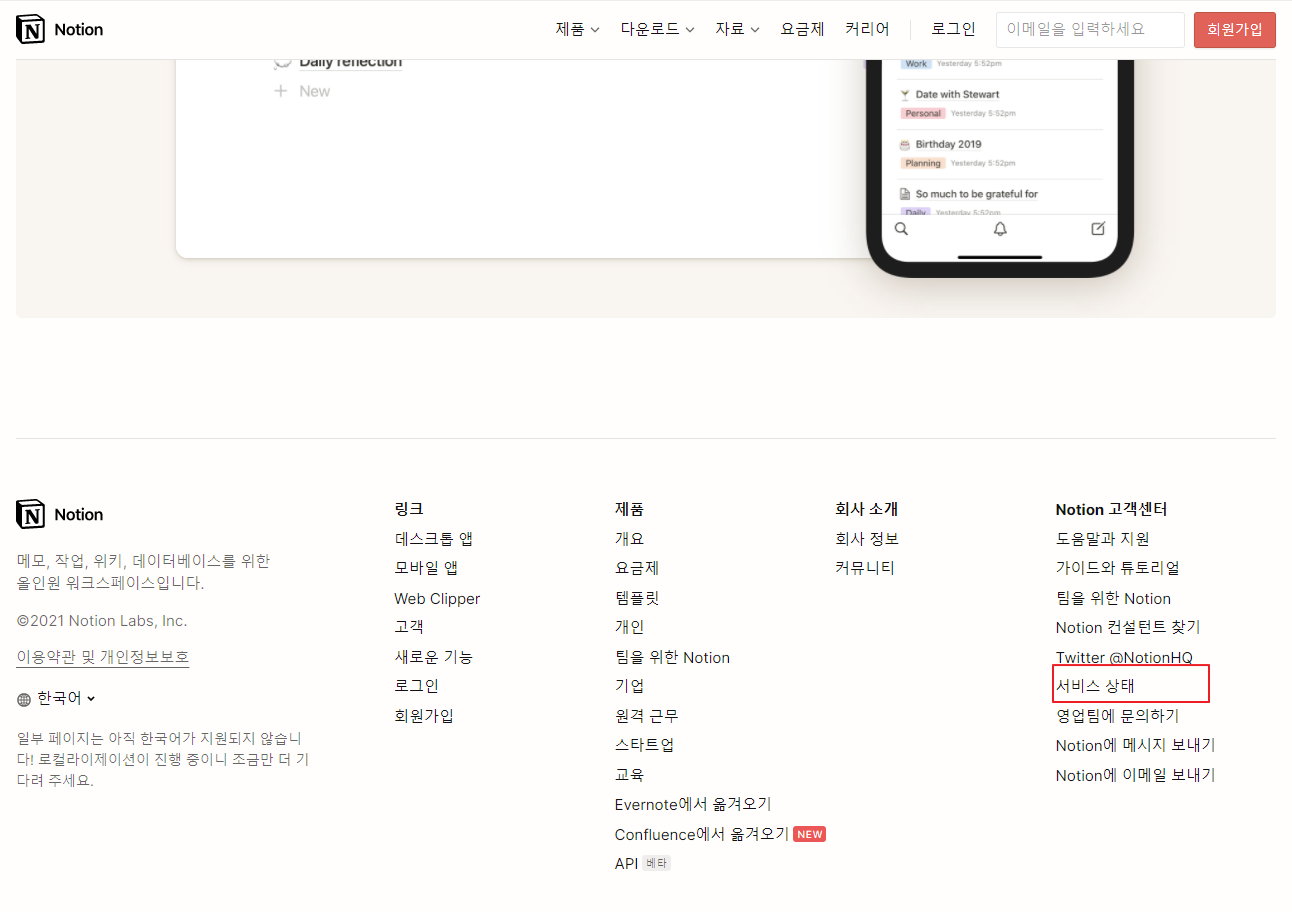Click the plus icon beside New
The width and height of the screenshot is (1292, 912).
[x=281, y=91]
